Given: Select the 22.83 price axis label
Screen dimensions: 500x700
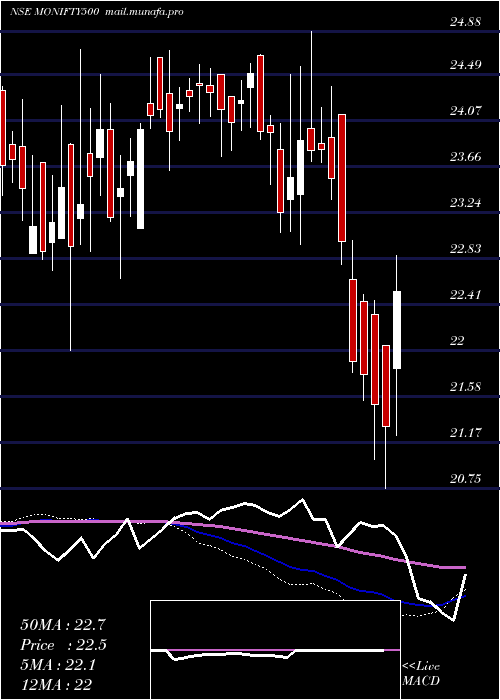Looking at the screenshot, I should 465,249.
